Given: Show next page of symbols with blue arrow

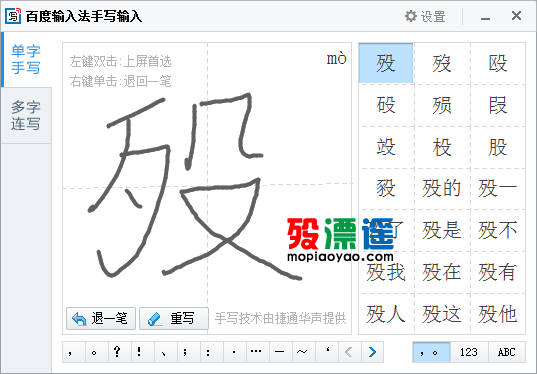Looking at the screenshot, I should [x=372, y=352].
